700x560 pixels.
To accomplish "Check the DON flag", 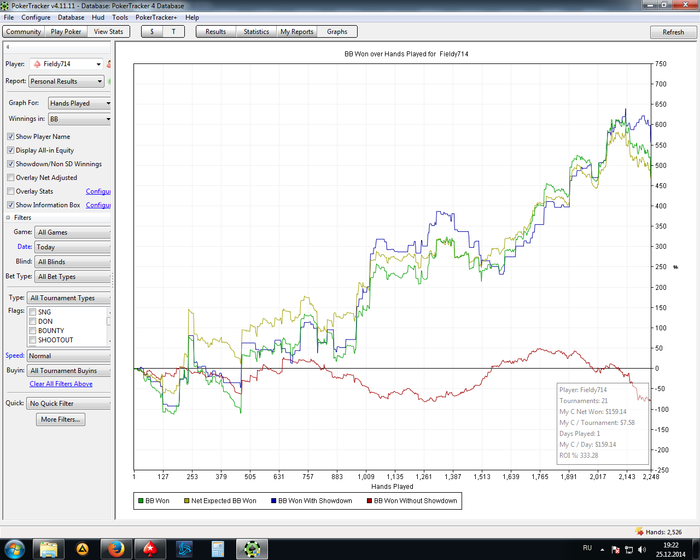I will point(33,322).
